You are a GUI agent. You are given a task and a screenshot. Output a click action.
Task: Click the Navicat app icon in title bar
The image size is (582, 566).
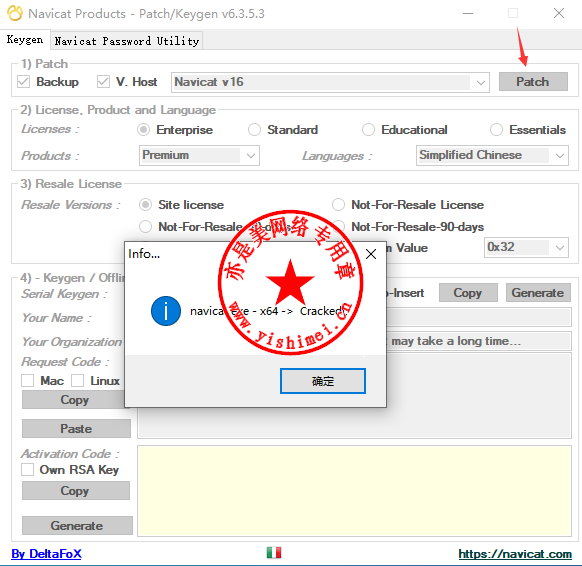[x=15, y=13]
